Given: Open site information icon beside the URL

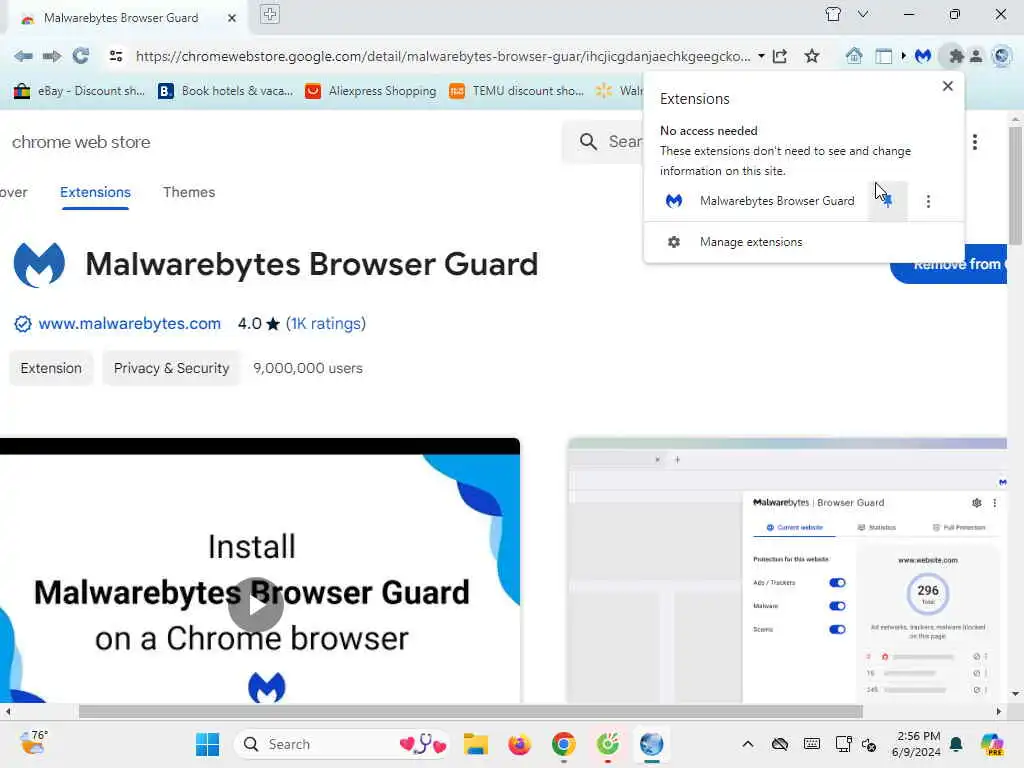Looking at the screenshot, I should pos(116,56).
